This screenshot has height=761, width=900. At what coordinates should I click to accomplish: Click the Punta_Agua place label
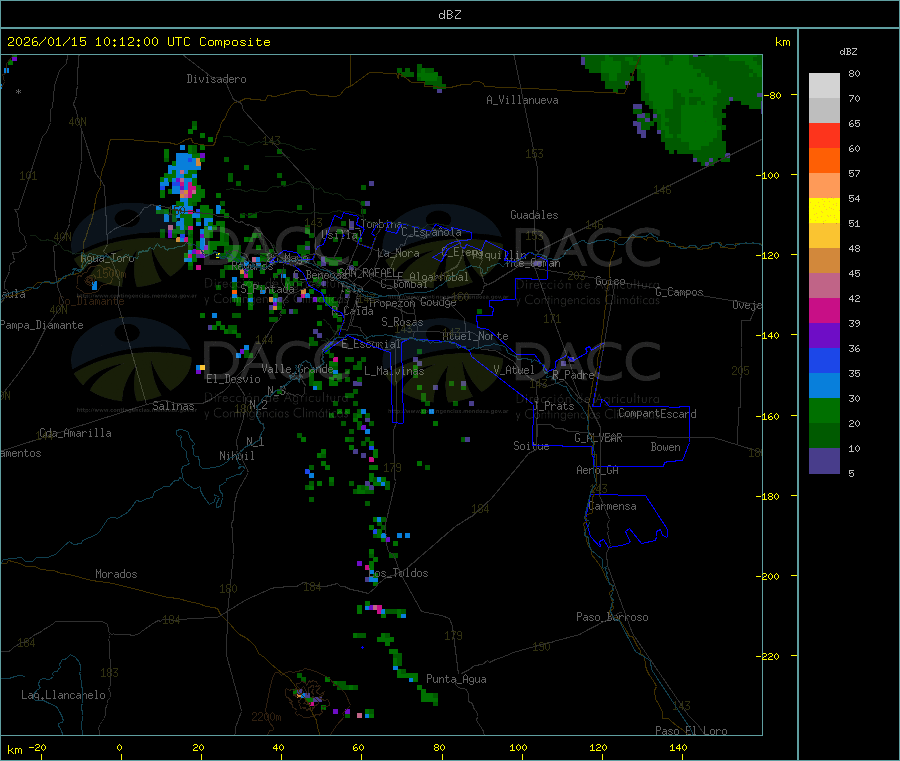coord(456,679)
